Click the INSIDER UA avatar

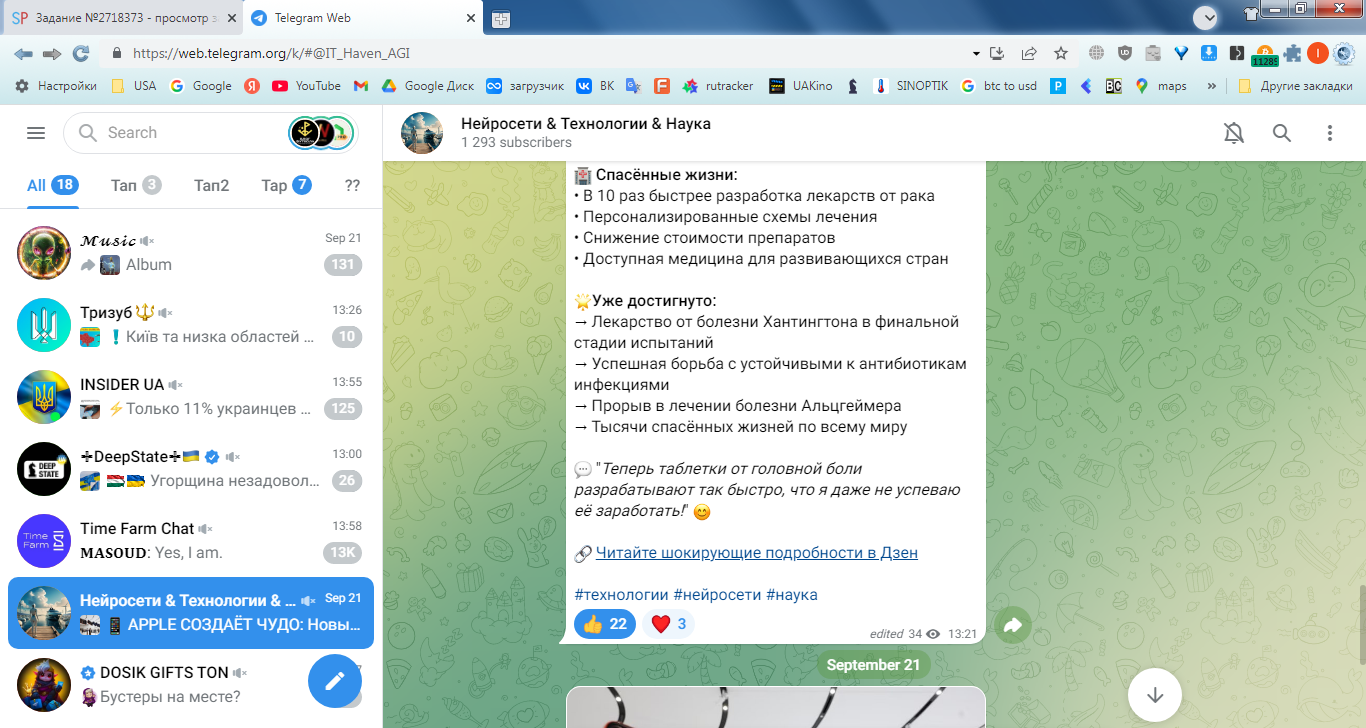point(44,397)
